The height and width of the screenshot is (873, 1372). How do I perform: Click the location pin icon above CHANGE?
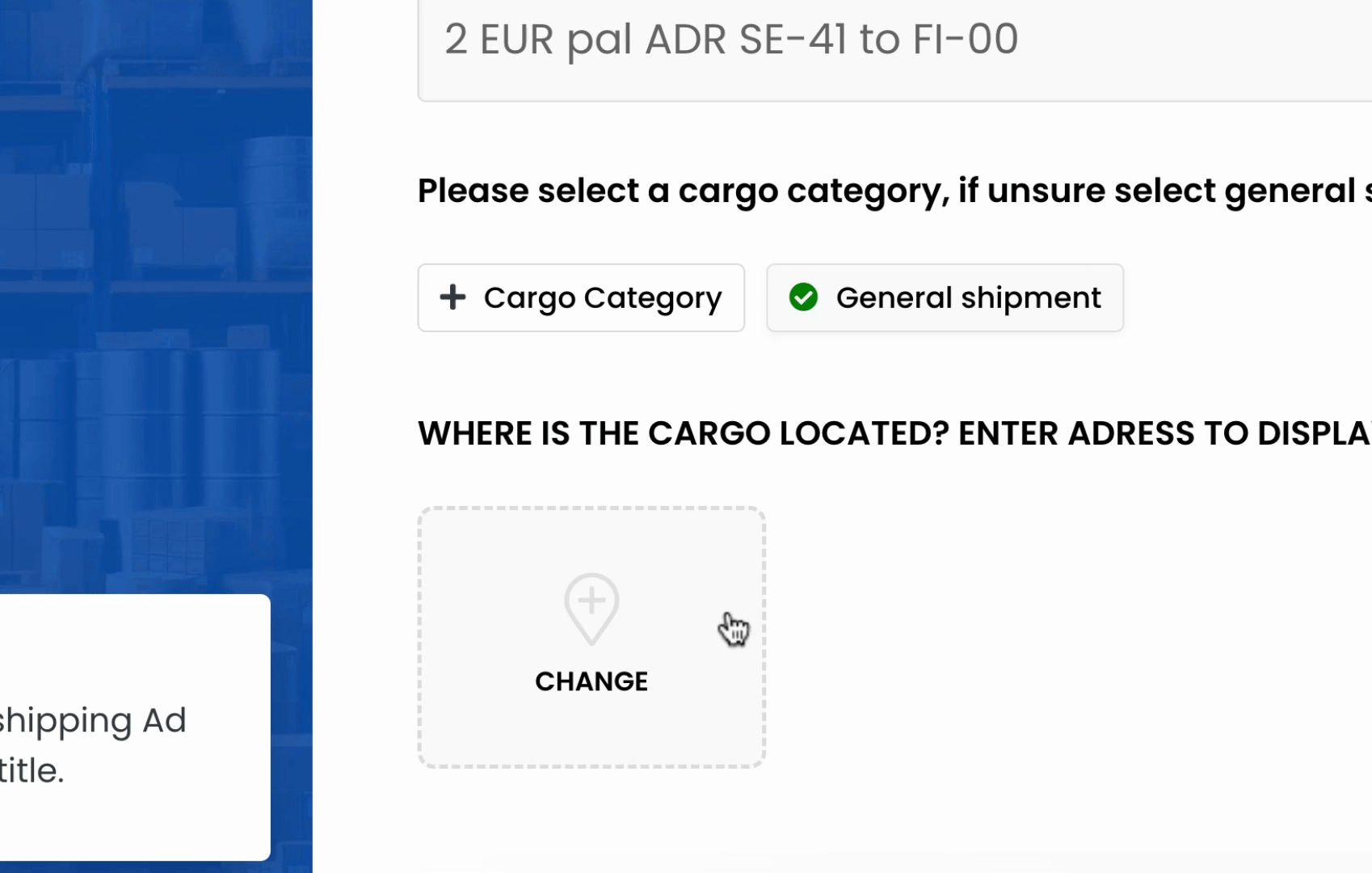591,609
